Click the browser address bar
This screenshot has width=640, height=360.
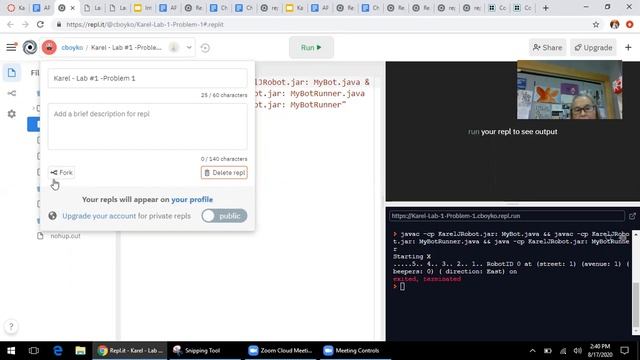click(x=322, y=24)
